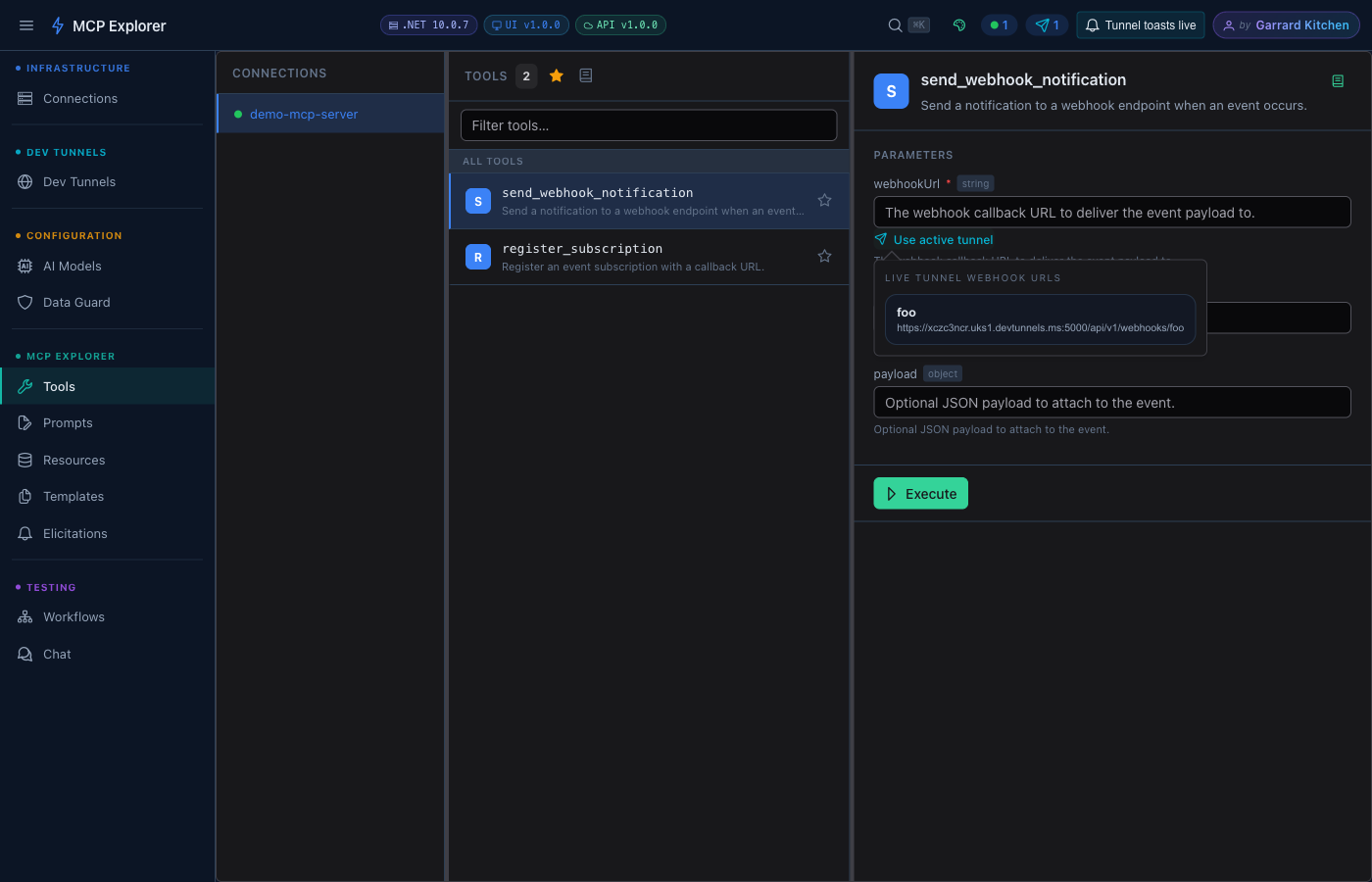Open the Garrard Kitchen author link
Screen dimensions: 1372x882
(x=1286, y=25)
